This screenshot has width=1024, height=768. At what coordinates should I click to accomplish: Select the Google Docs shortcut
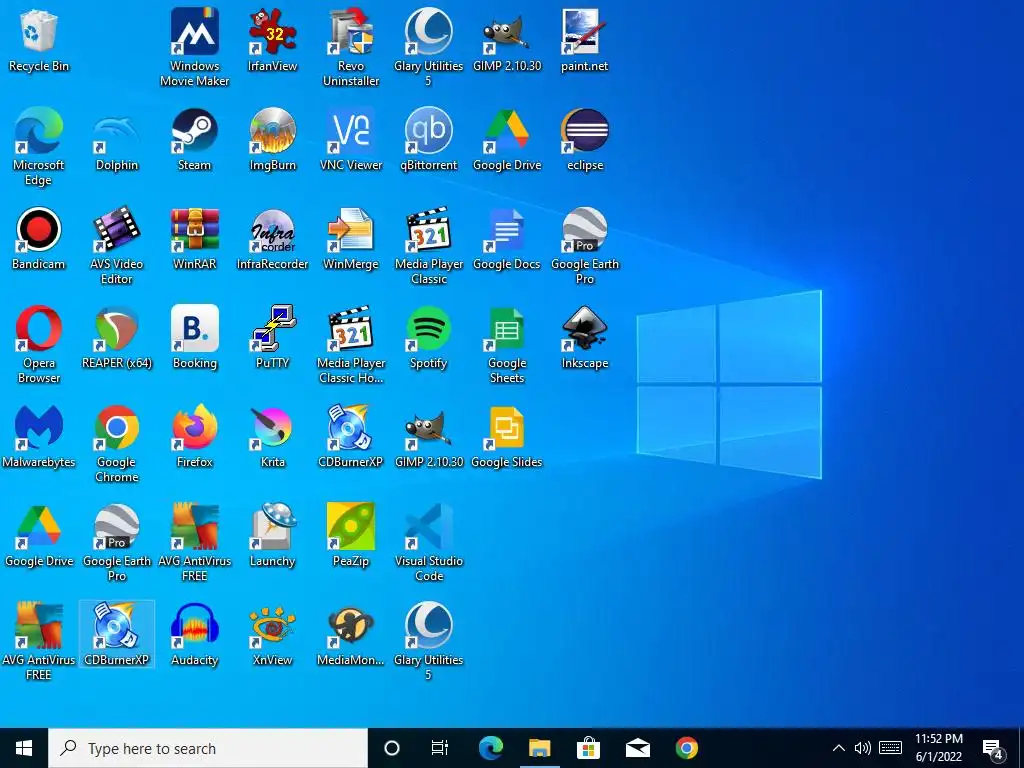507,239
